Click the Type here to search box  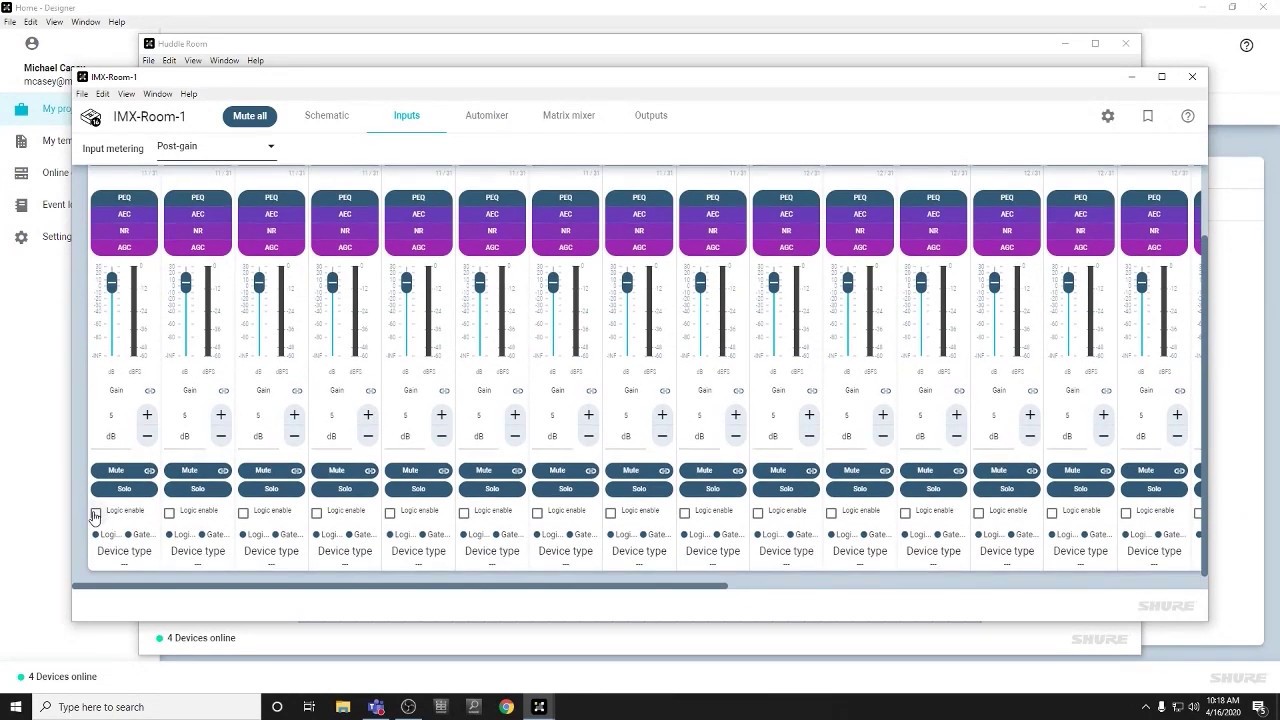tap(146, 707)
